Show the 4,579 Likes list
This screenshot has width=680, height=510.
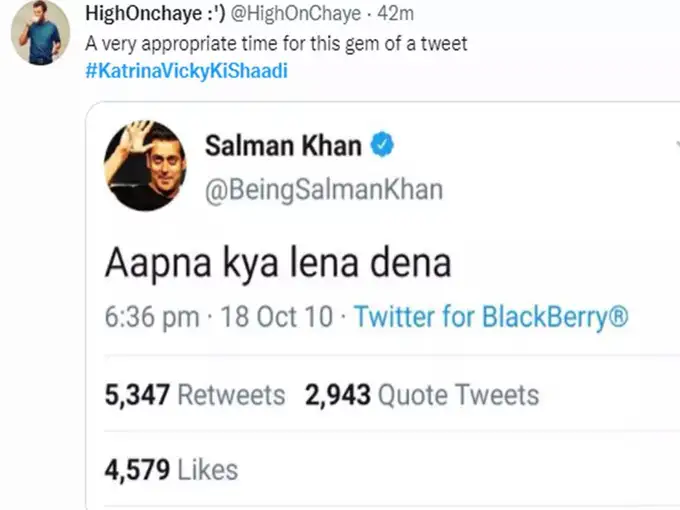(x=171, y=470)
